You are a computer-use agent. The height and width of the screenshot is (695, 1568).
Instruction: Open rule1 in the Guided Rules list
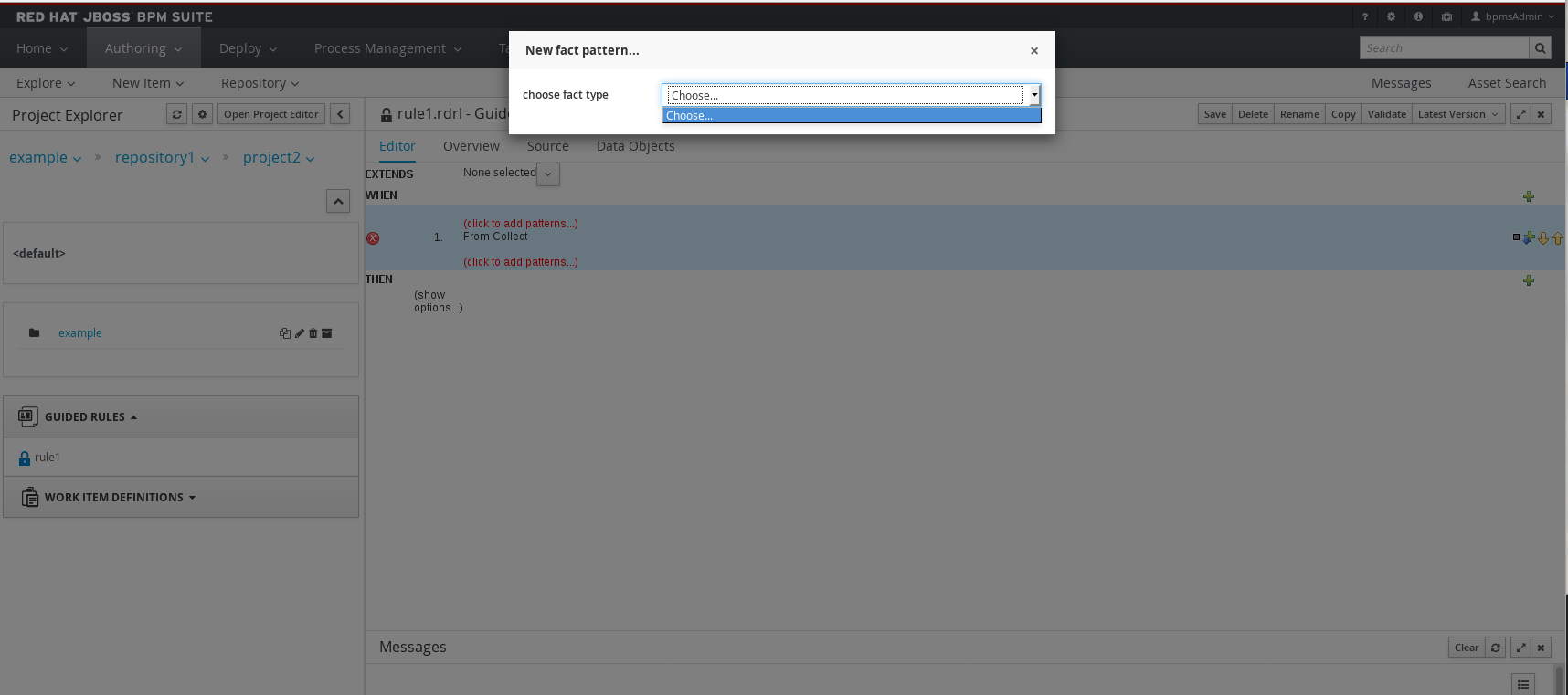tap(48, 458)
